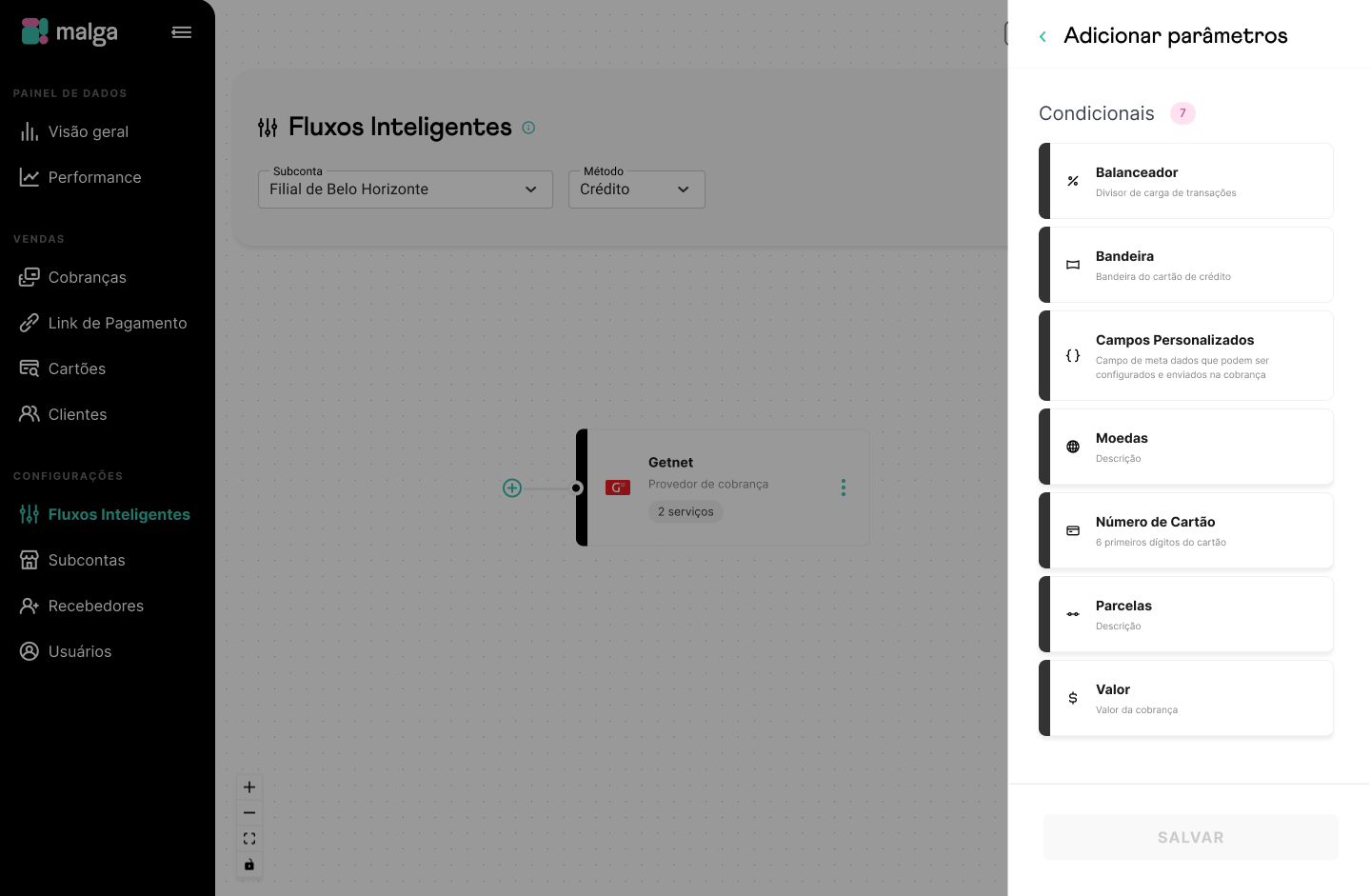This screenshot has width=1371, height=896.
Task: Open the Subconta dropdown
Action: pyautogui.click(x=406, y=189)
